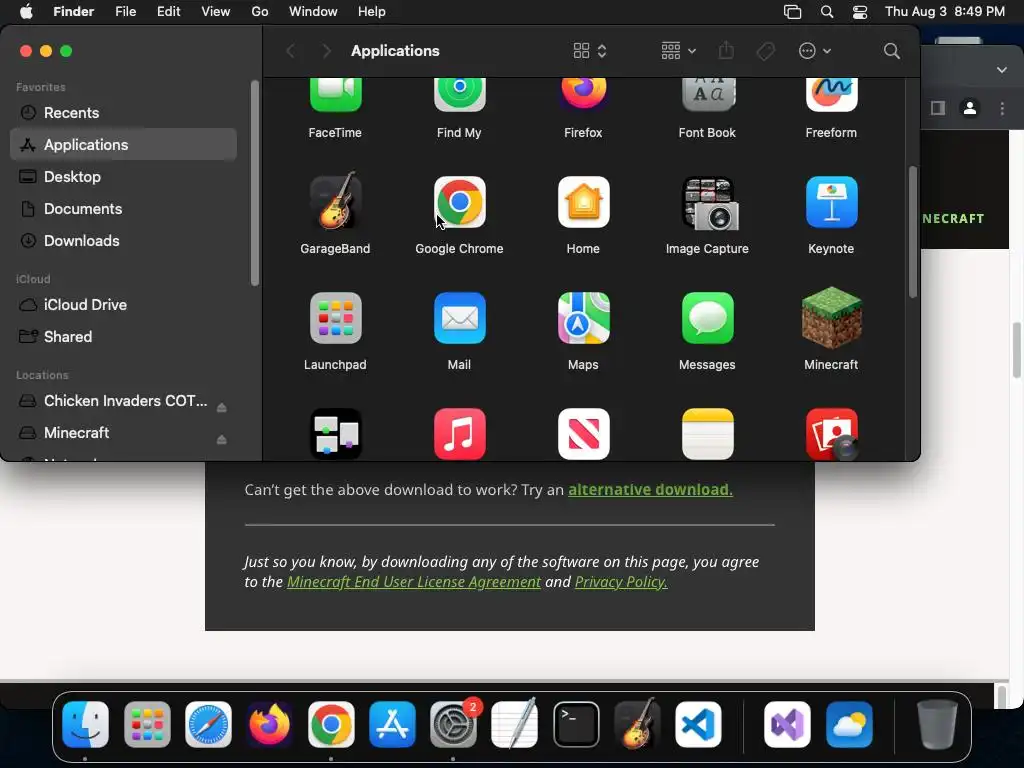
Task: Select the Freeform app icon
Action: [x=831, y=95]
